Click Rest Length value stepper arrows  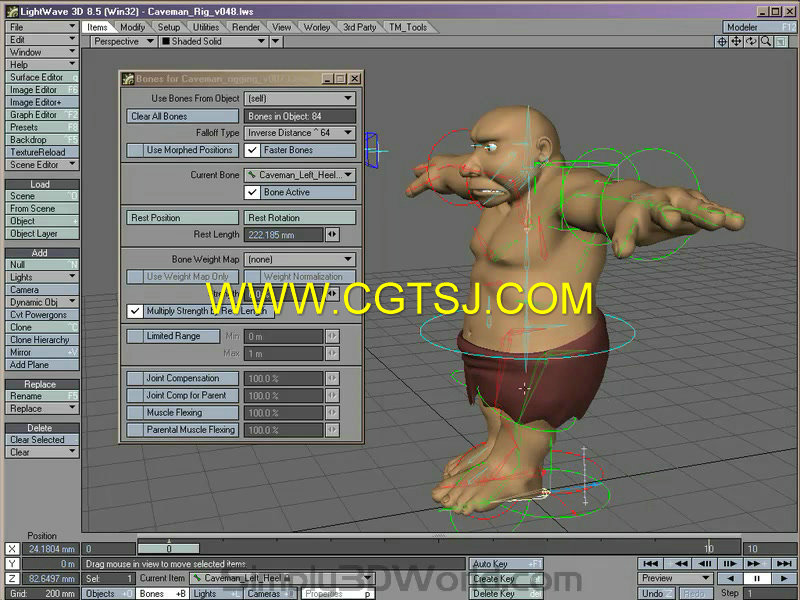pos(332,235)
